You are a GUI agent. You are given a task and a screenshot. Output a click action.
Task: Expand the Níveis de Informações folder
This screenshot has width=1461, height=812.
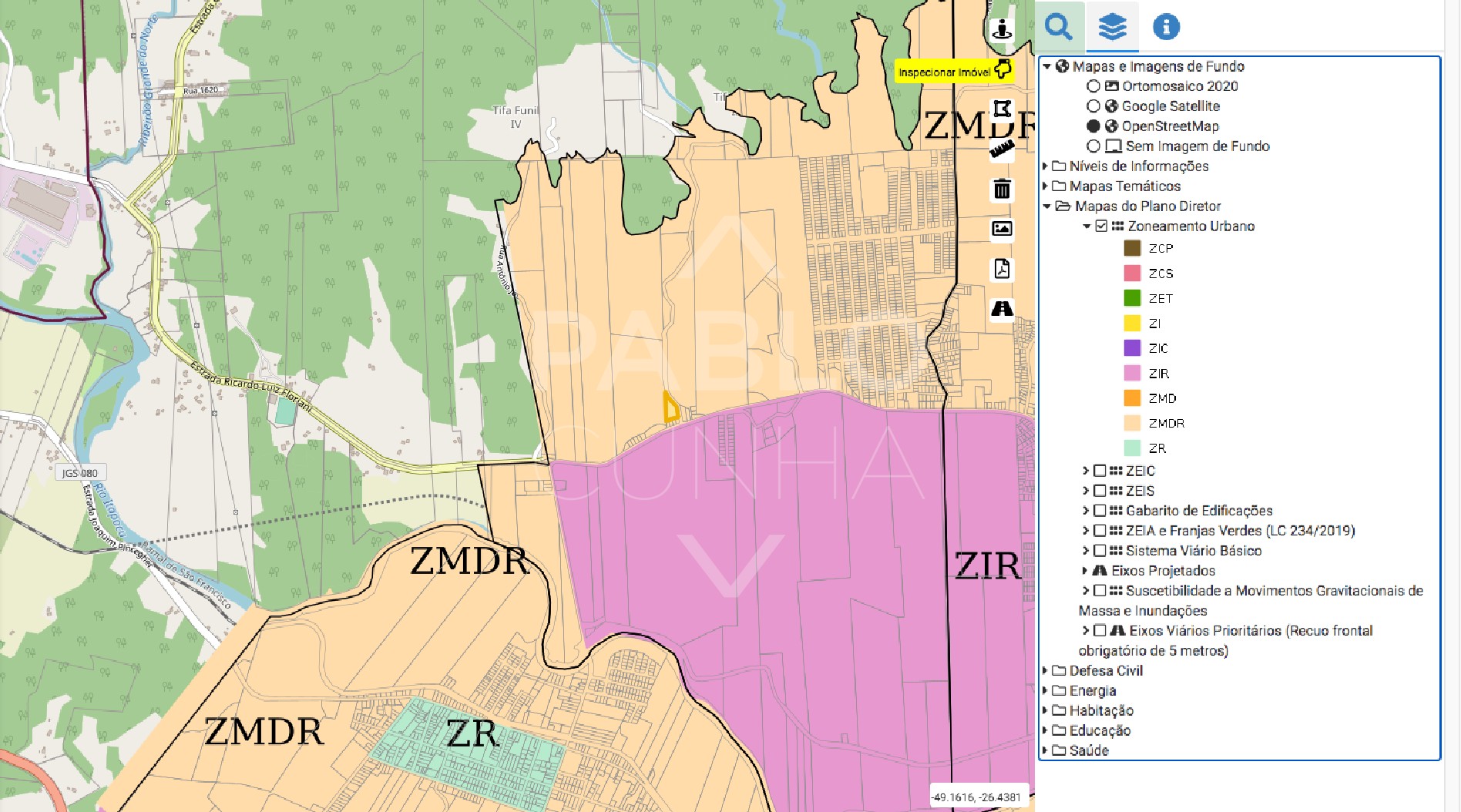coord(1046,166)
